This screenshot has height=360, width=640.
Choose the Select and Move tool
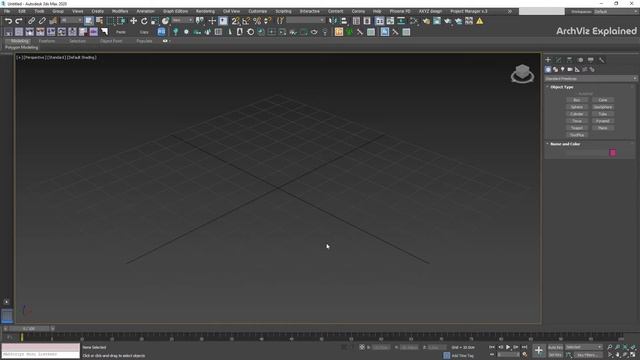[133, 21]
